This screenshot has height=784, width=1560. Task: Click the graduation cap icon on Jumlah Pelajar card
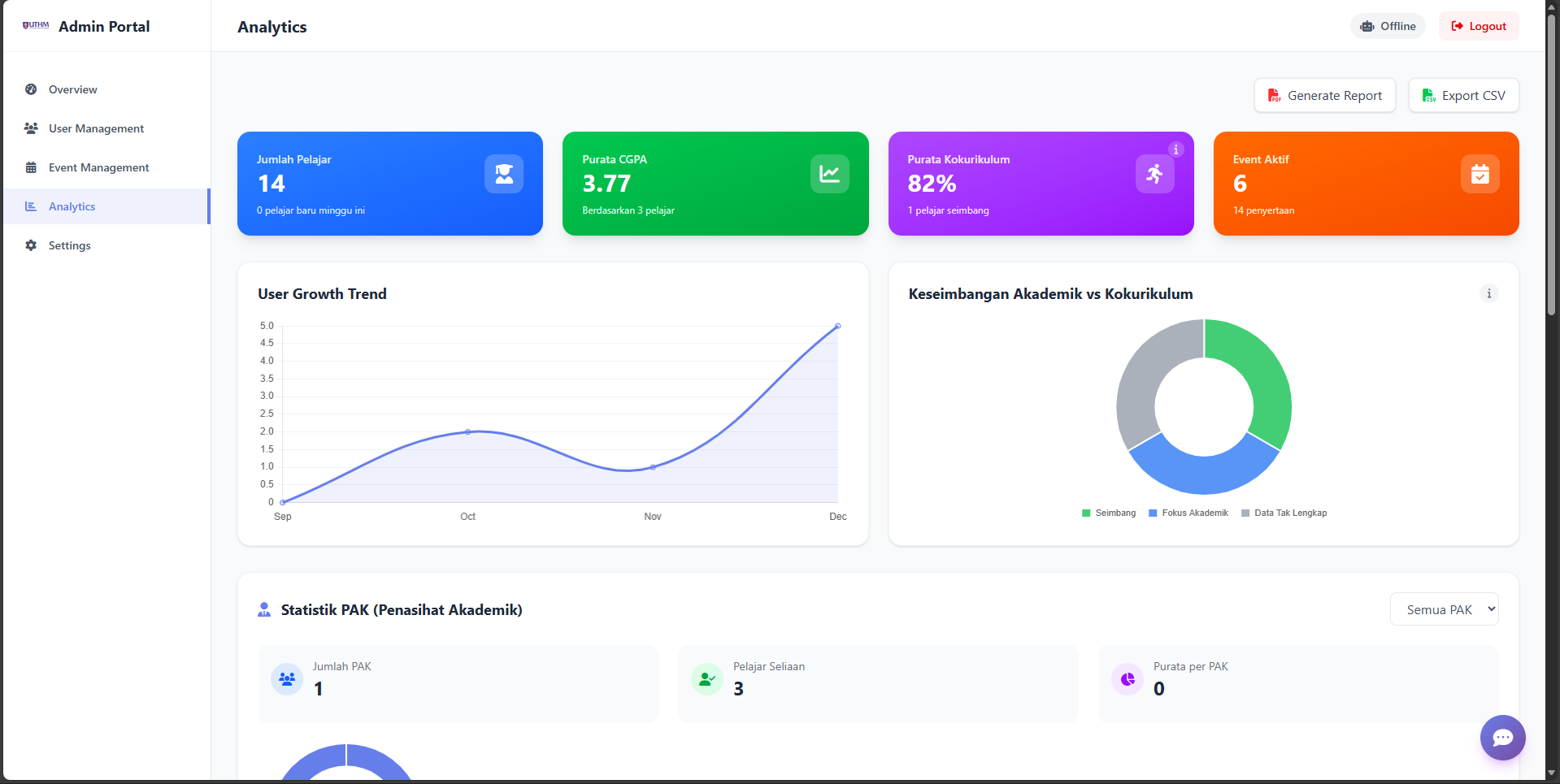504,174
